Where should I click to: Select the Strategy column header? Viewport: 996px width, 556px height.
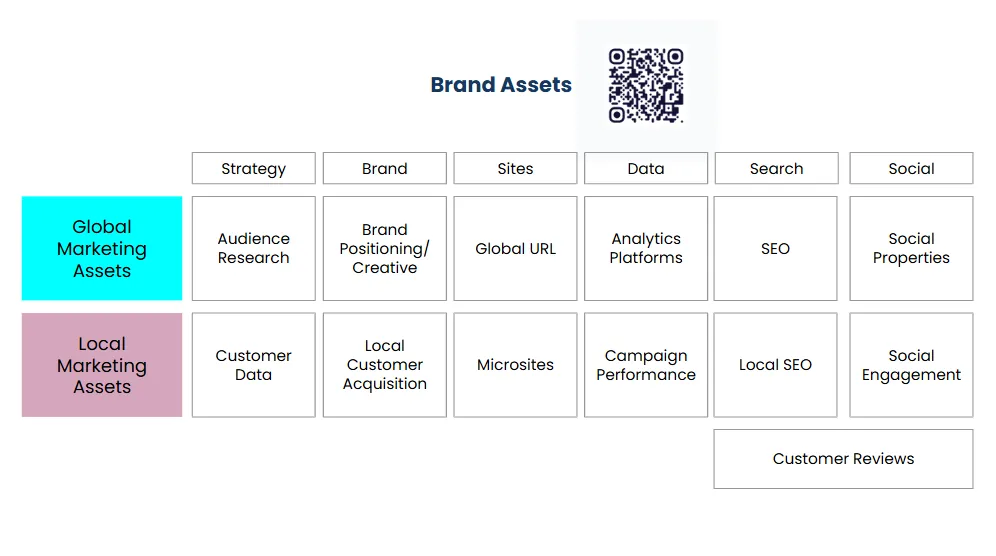point(253,168)
